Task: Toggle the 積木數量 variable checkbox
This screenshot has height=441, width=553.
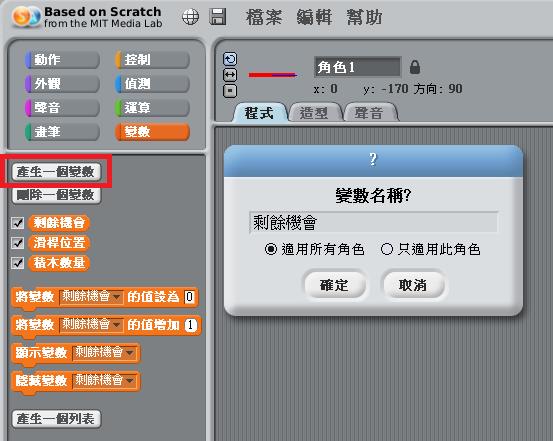Action: tap(18, 263)
